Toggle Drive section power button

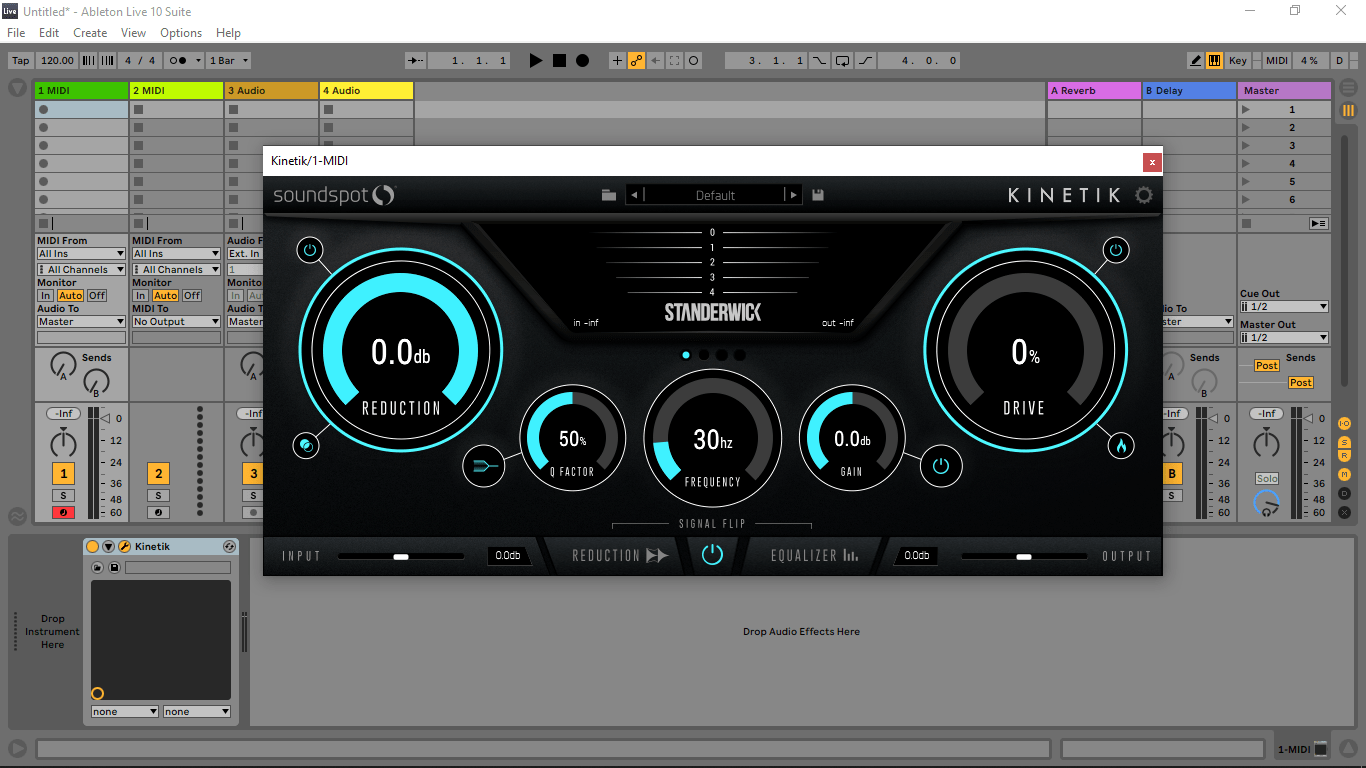point(1116,250)
